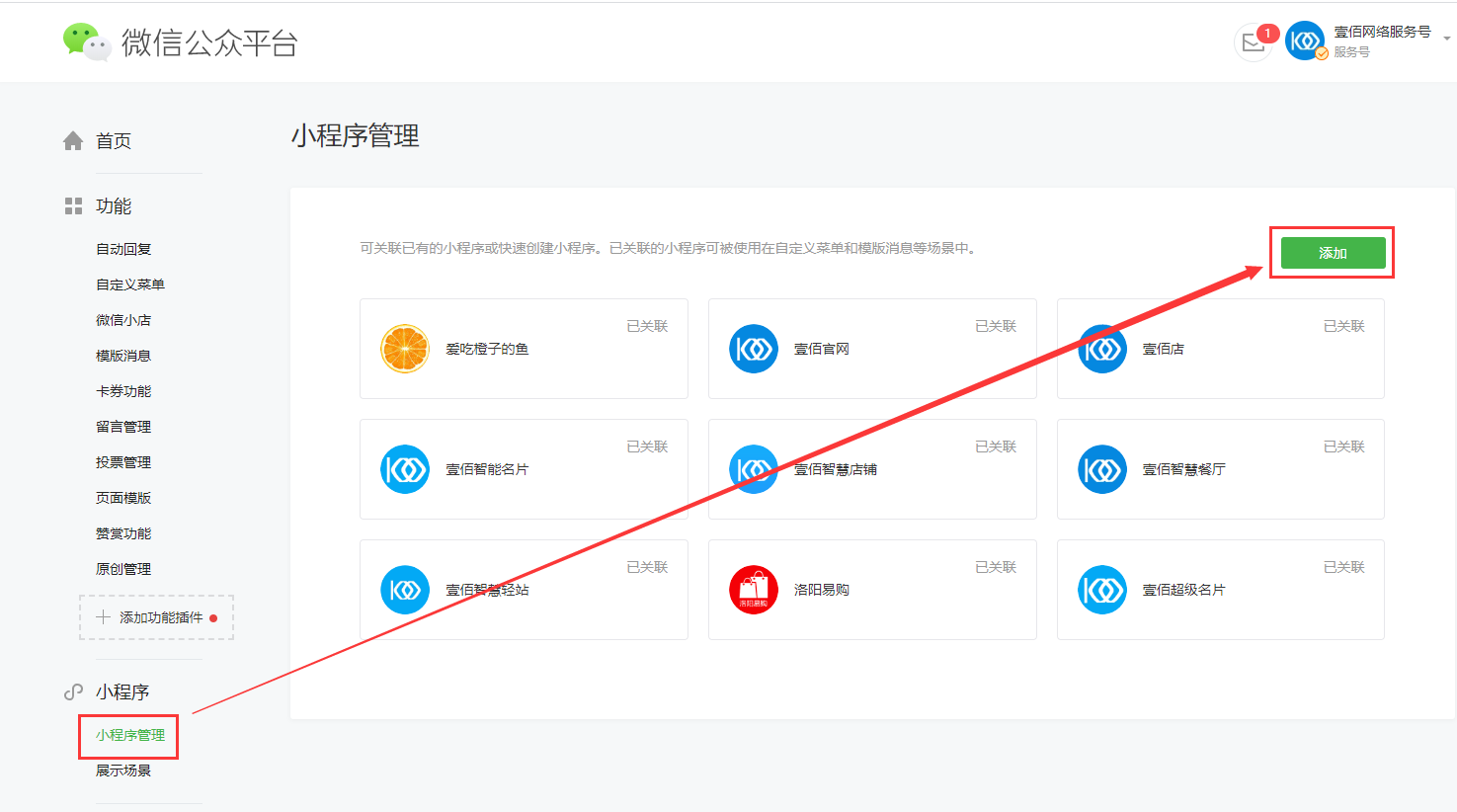Click the 服务号 account type label
The height and width of the screenshot is (812, 1457).
[x=1351, y=52]
